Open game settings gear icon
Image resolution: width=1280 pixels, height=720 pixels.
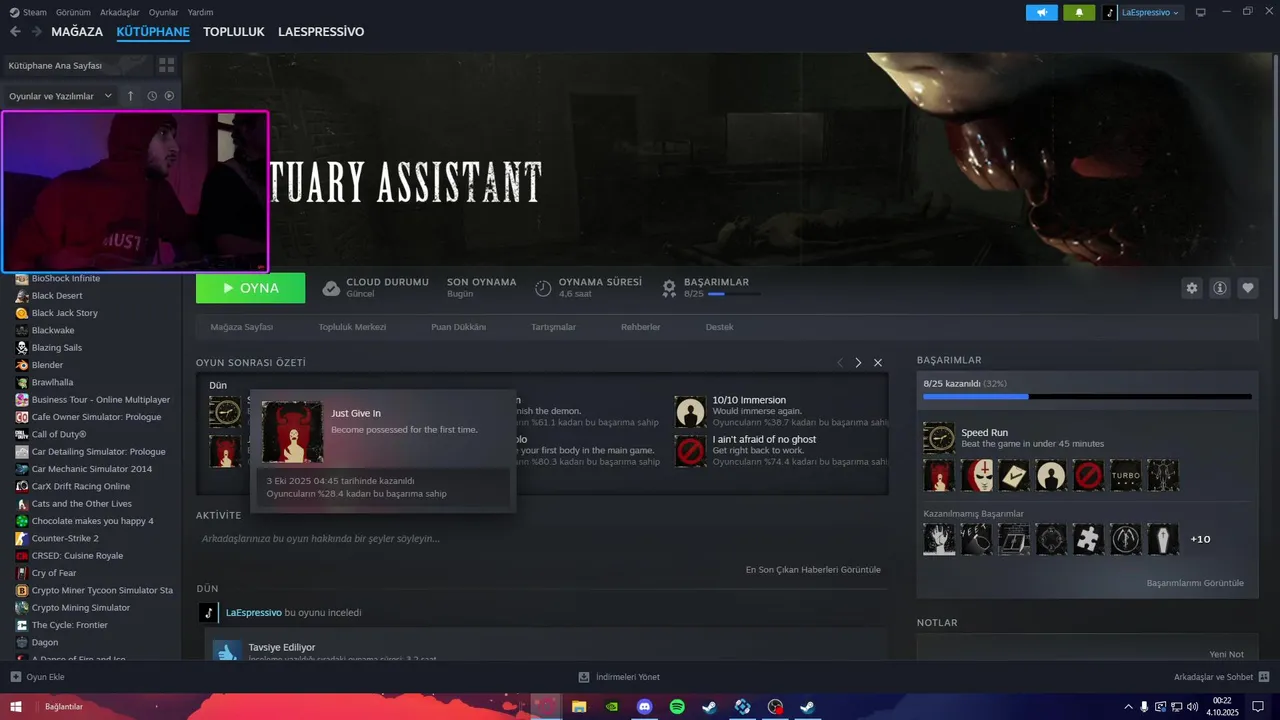(x=1191, y=288)
